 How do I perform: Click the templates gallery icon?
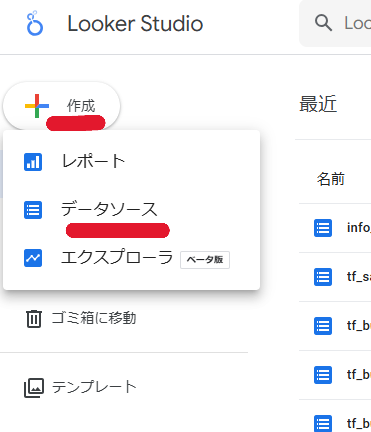pos(34,388)
